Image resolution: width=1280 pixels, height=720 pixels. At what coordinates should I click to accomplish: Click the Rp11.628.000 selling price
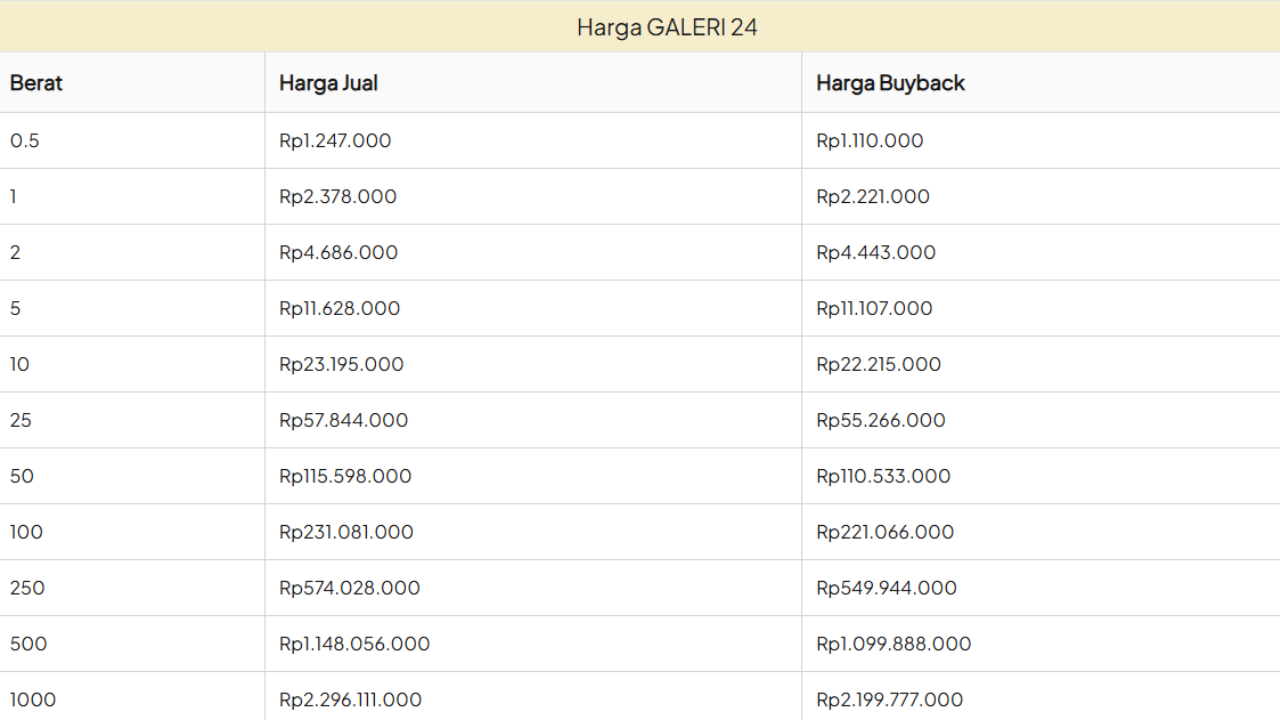339,309
